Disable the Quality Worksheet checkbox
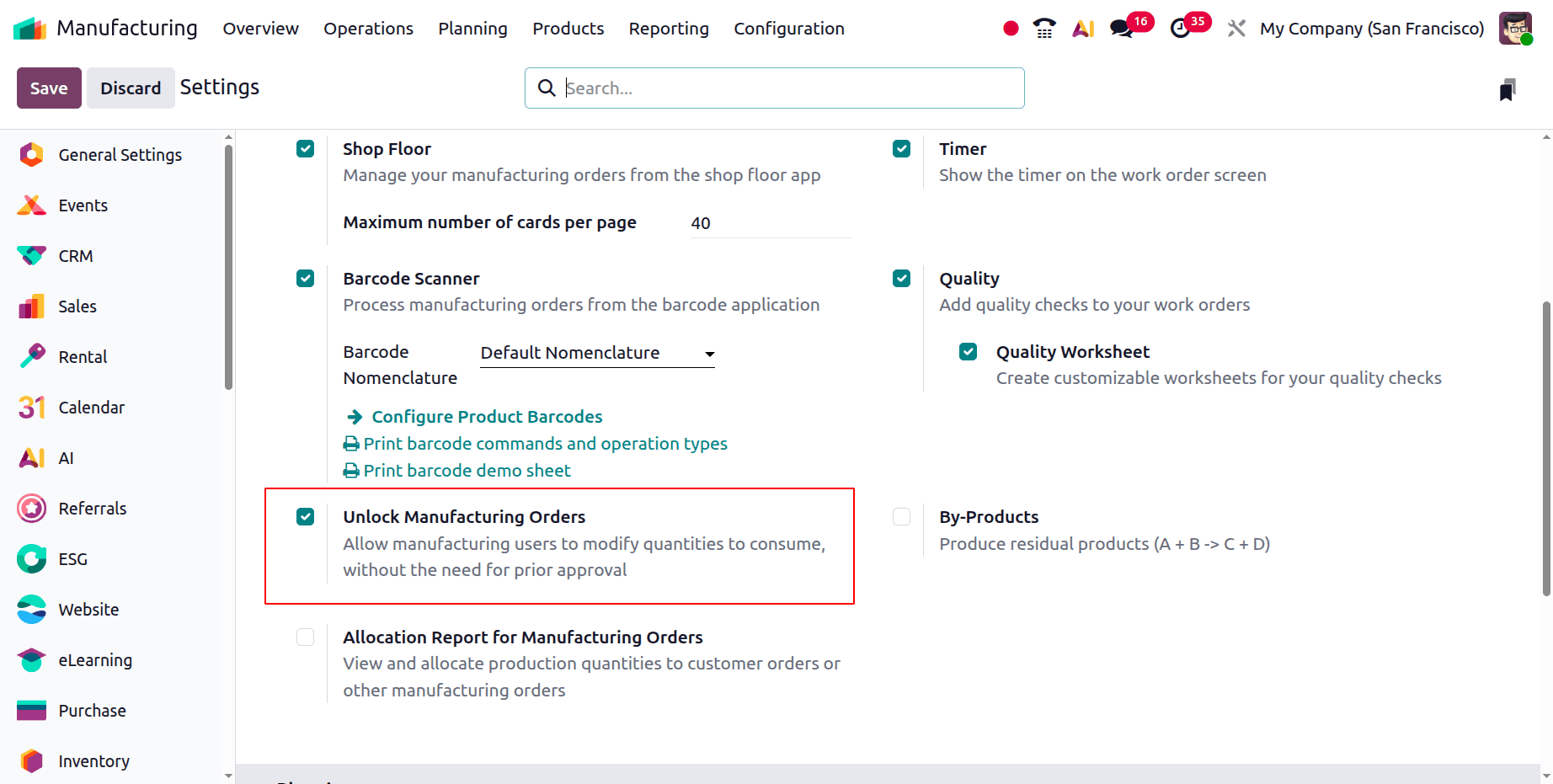The width and height of the screenshot is (1553, 784). pyautogui.click(x=969, y=352)
